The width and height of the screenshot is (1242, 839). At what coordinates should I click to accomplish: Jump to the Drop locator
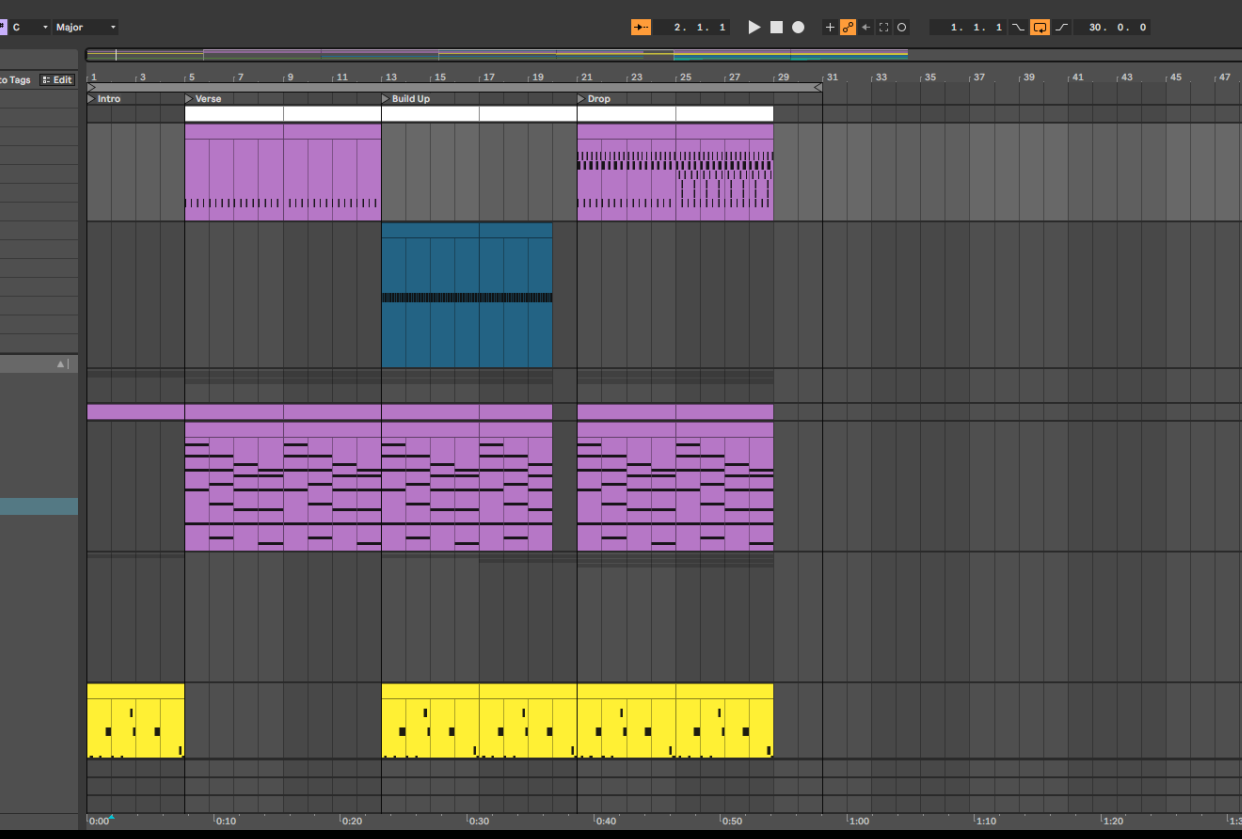click(594, 99)
